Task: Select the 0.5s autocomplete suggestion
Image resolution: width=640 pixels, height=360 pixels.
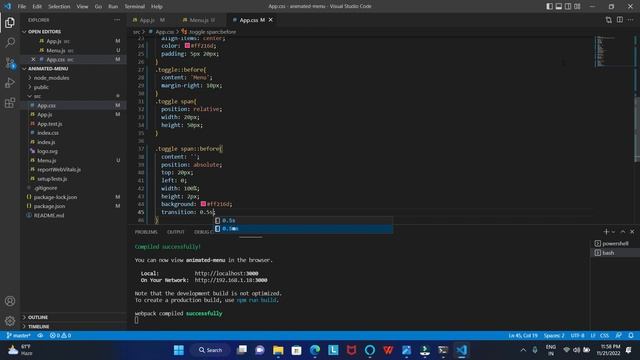Action: (x=304, y=220)
